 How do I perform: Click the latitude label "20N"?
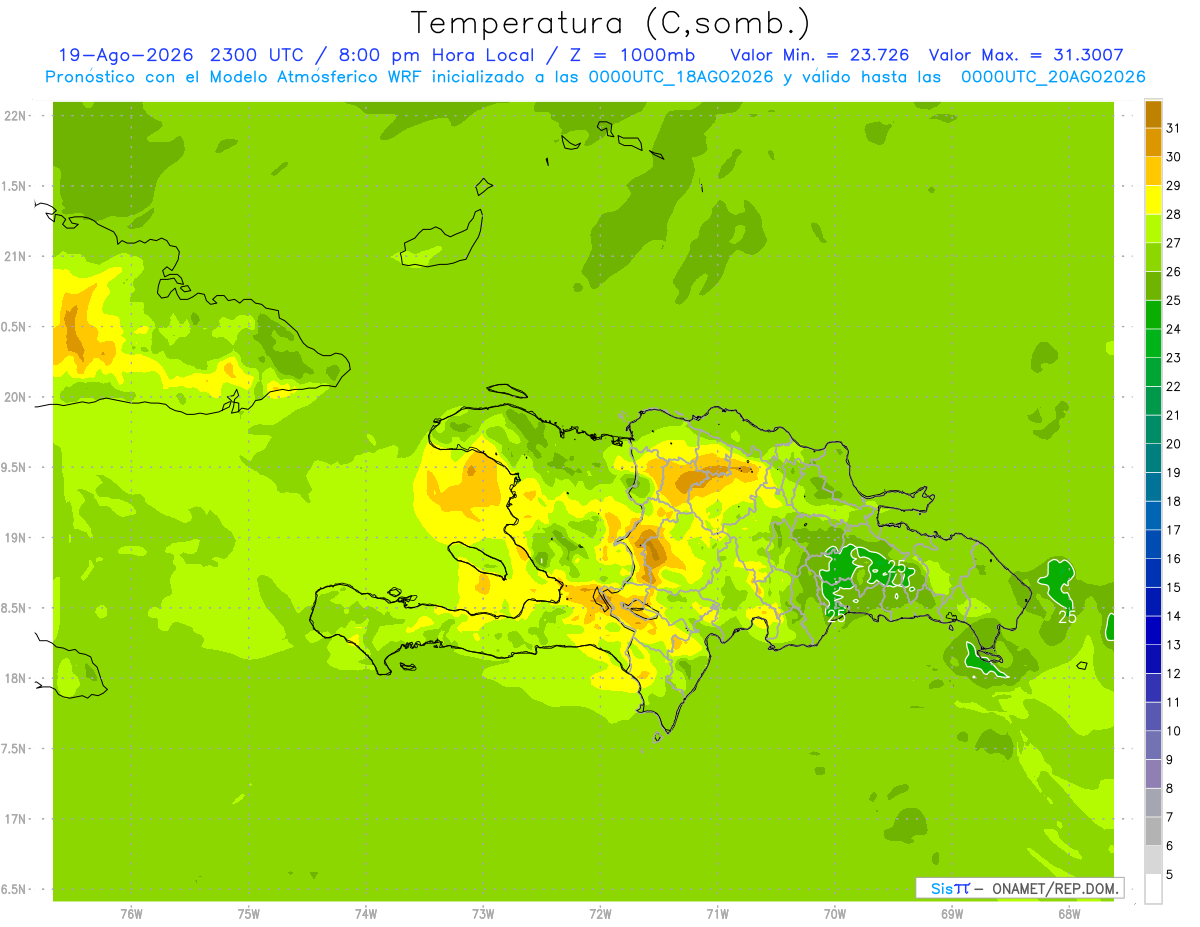[15, 397]
